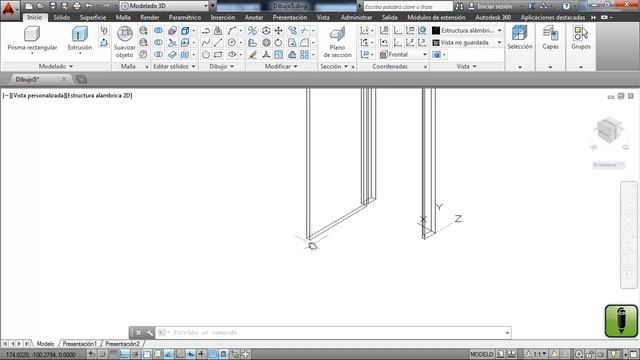The height and width of the screenshot is (360, 640).
Task: Click the command line input field
Action: click(334, 333)
